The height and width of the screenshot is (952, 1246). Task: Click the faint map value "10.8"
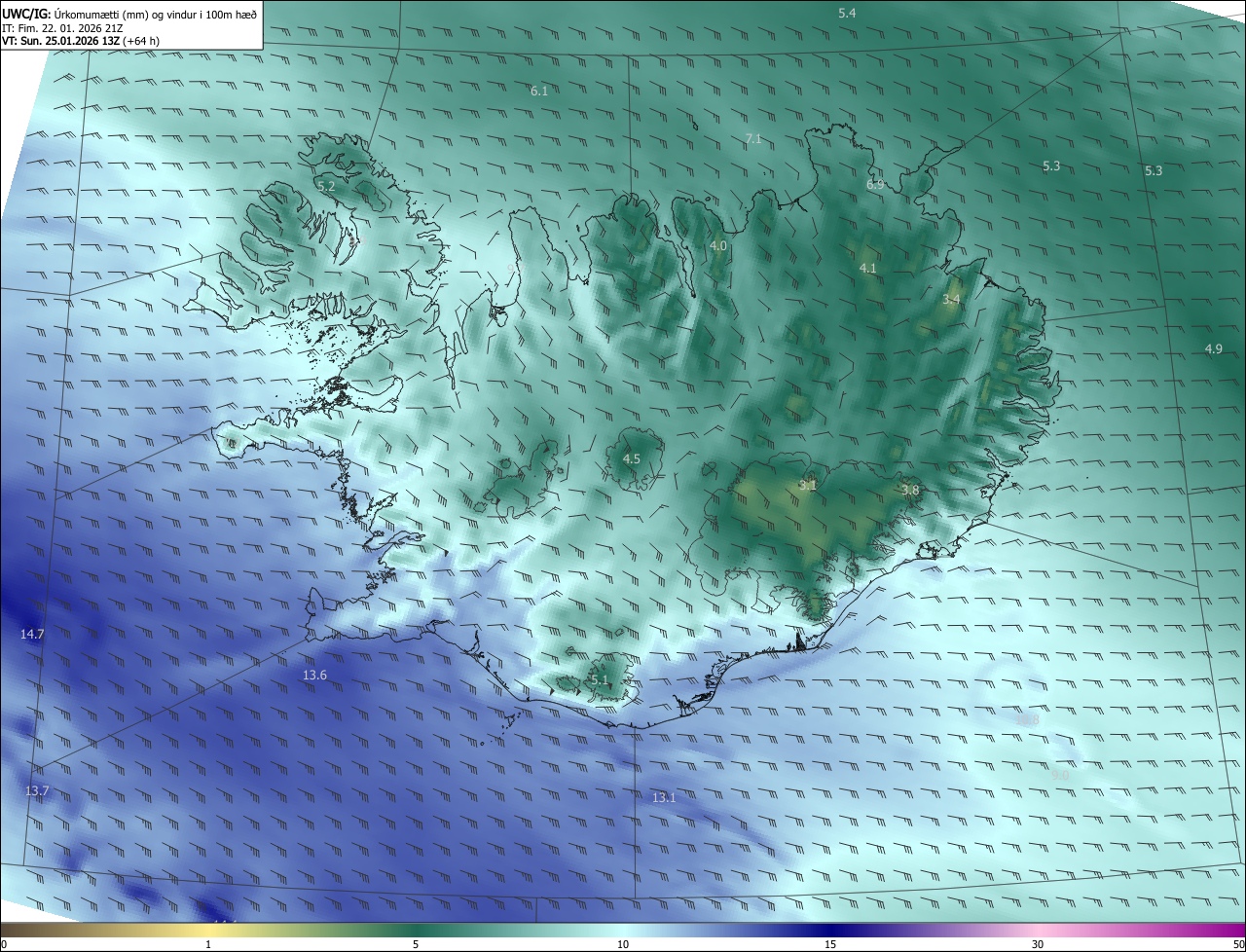click(x=1028, y=719)
